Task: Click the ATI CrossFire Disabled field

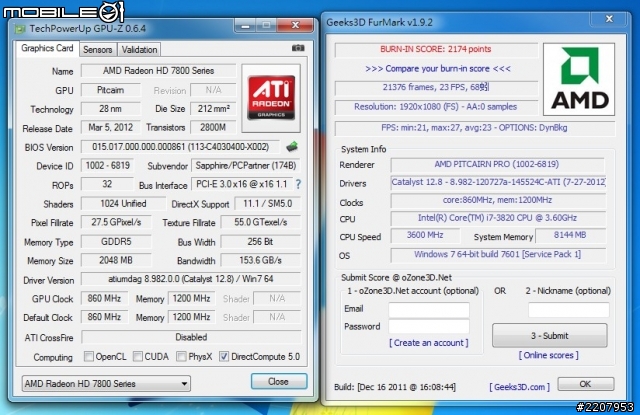Action: 191,337
